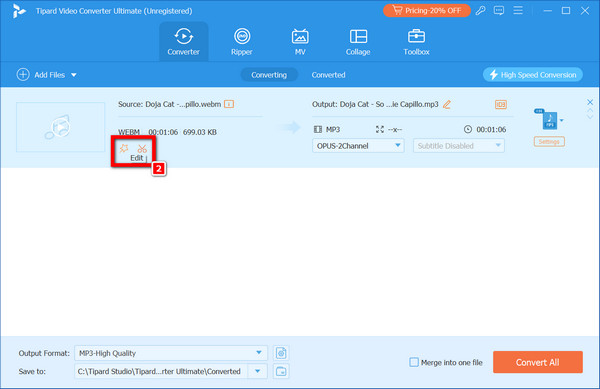The image size is (600, 389).
Task: Open the MV tab
Action: (300, 42)
